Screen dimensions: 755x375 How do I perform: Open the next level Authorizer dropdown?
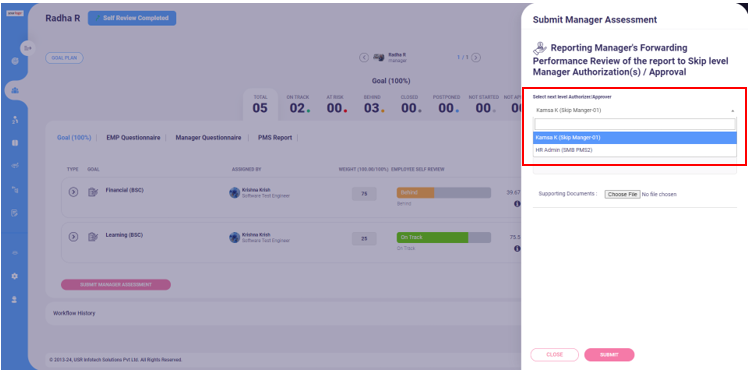click(635, 110)
